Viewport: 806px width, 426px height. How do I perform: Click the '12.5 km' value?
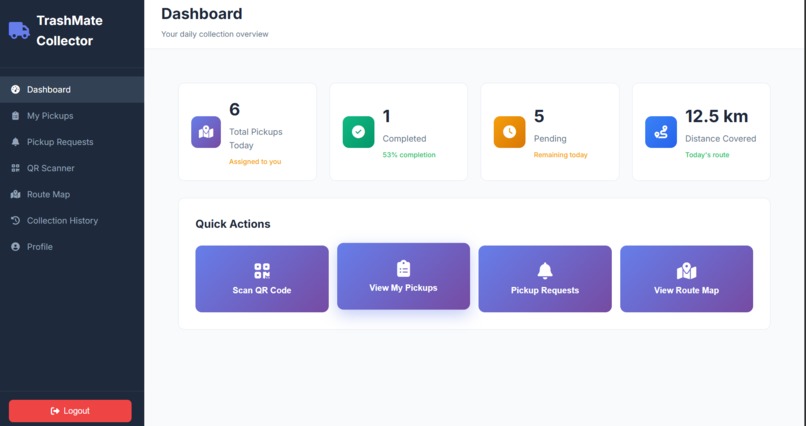click(717, 117)
